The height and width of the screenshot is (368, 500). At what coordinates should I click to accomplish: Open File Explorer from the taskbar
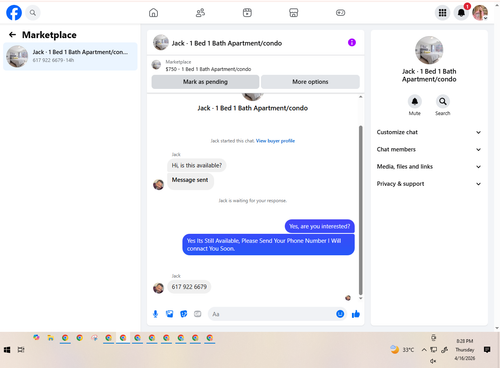pos(50,338)
